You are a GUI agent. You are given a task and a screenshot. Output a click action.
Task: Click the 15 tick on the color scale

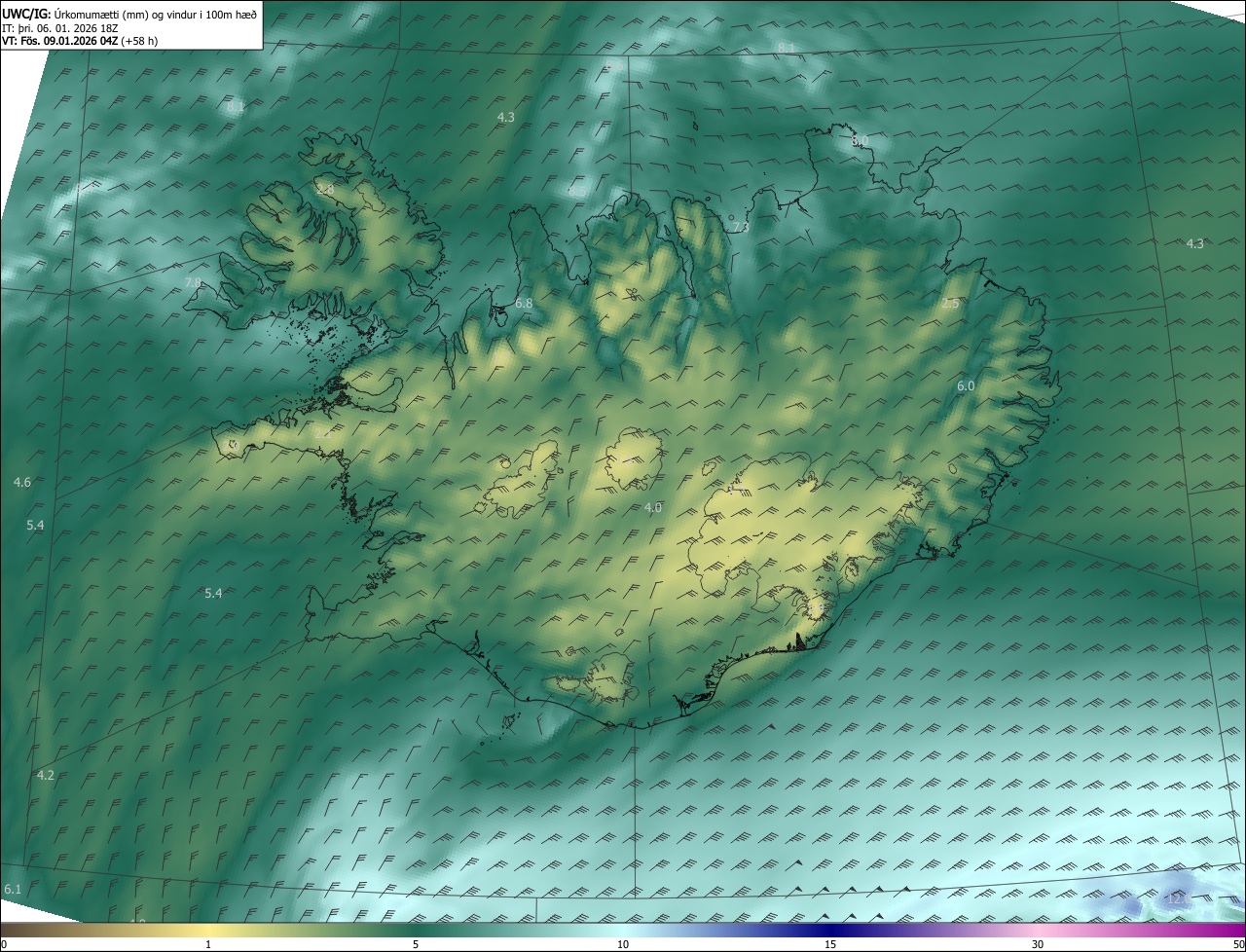click(x=830, y=944)
